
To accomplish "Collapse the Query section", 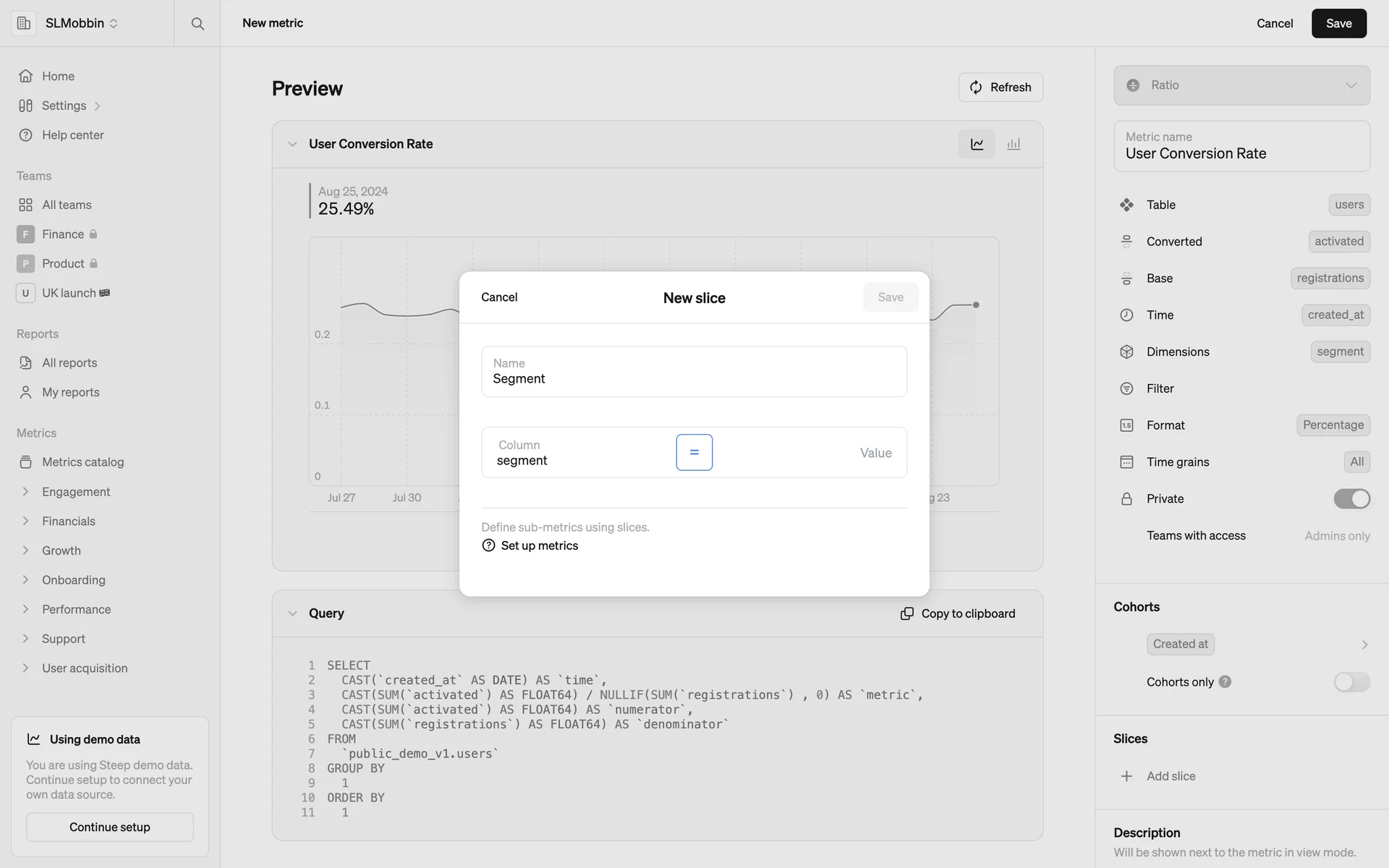I will tap(292, 613).
